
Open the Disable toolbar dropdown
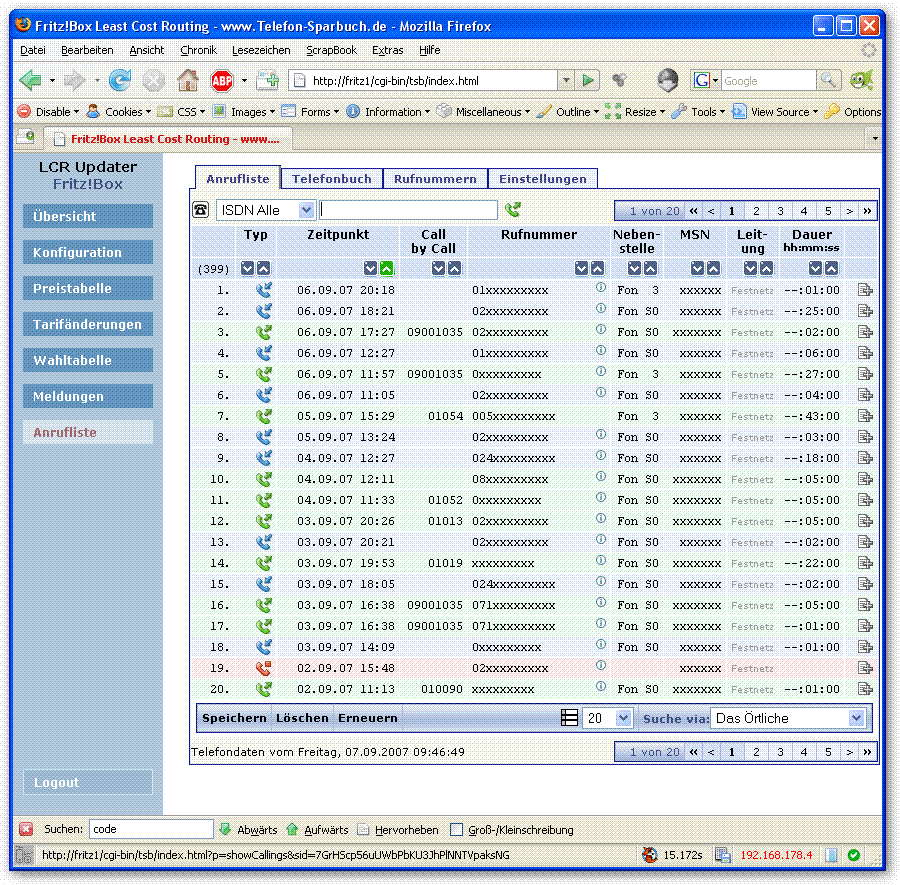(x=48, y=112)
